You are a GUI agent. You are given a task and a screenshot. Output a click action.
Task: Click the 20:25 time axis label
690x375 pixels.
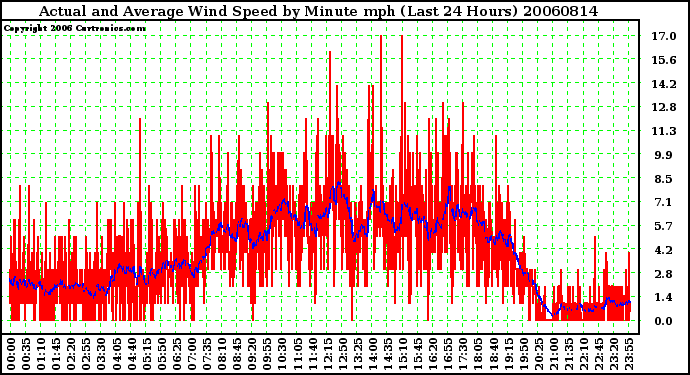[538, 354]
